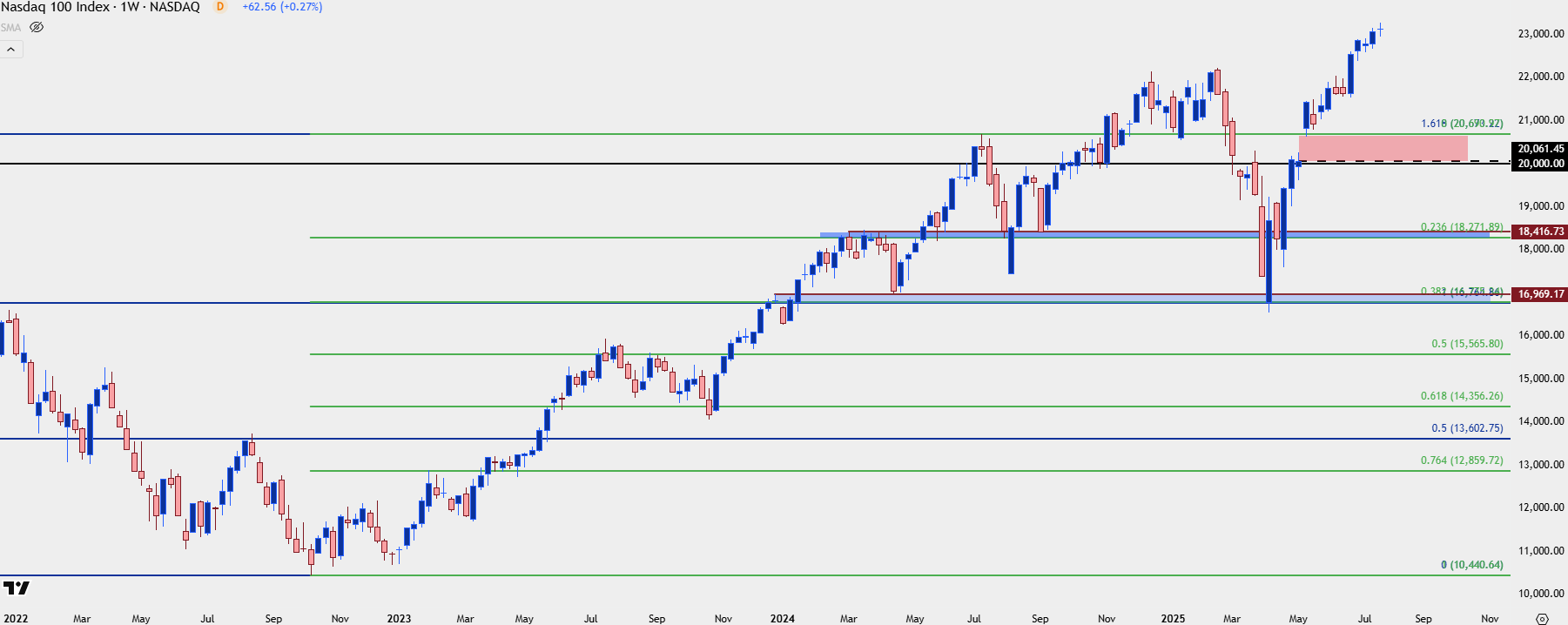1568x625 pixels.
Task: Click the 2024 marker on time axis
Action: tap(782, 619)
